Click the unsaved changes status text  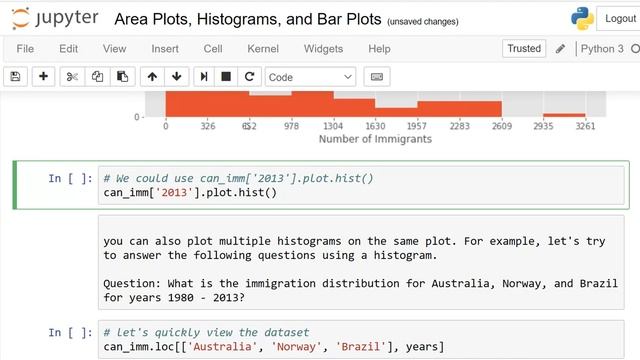pos(423,22)
